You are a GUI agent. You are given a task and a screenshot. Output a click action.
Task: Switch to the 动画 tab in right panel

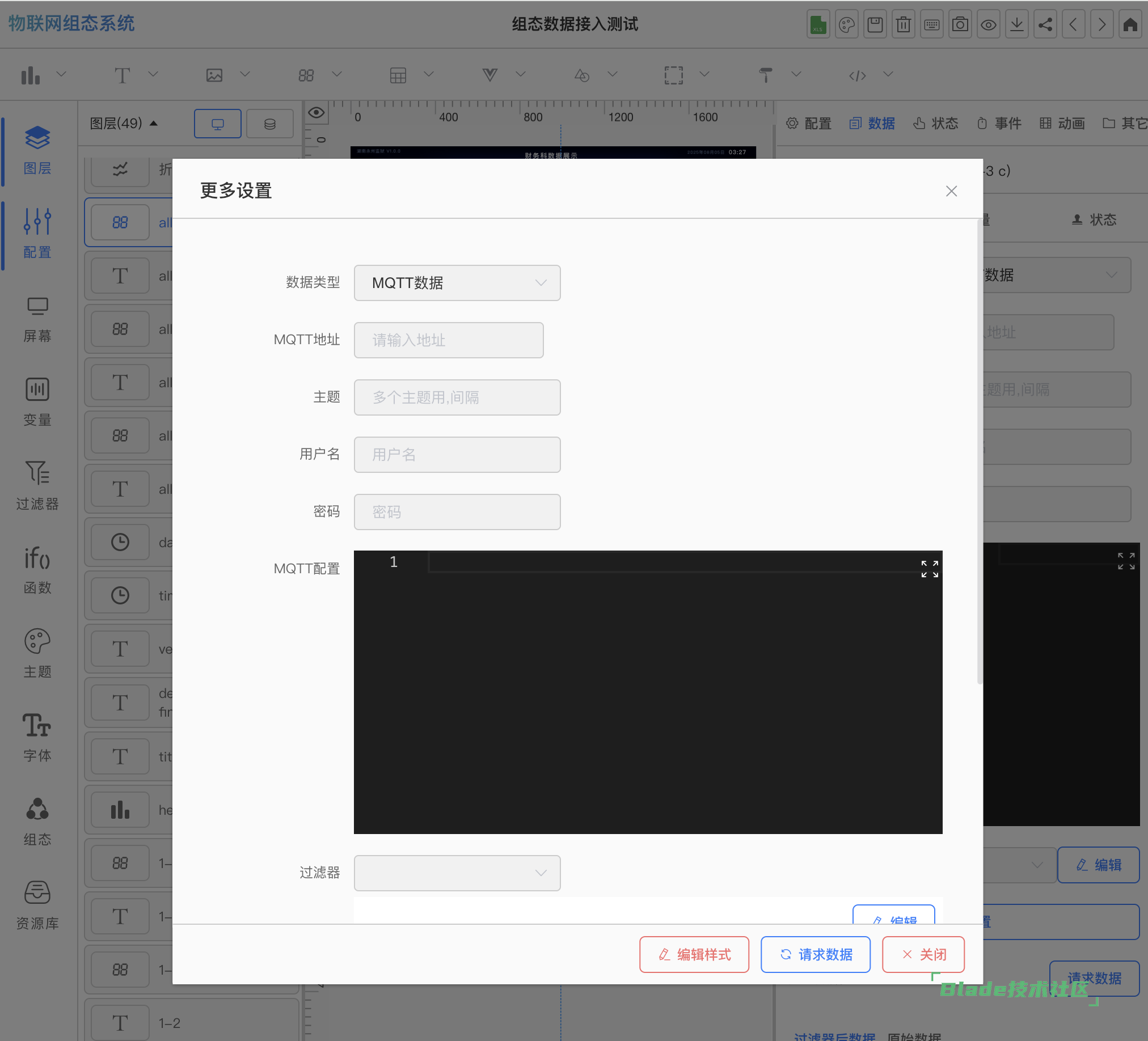click(x=1062, y=124)
